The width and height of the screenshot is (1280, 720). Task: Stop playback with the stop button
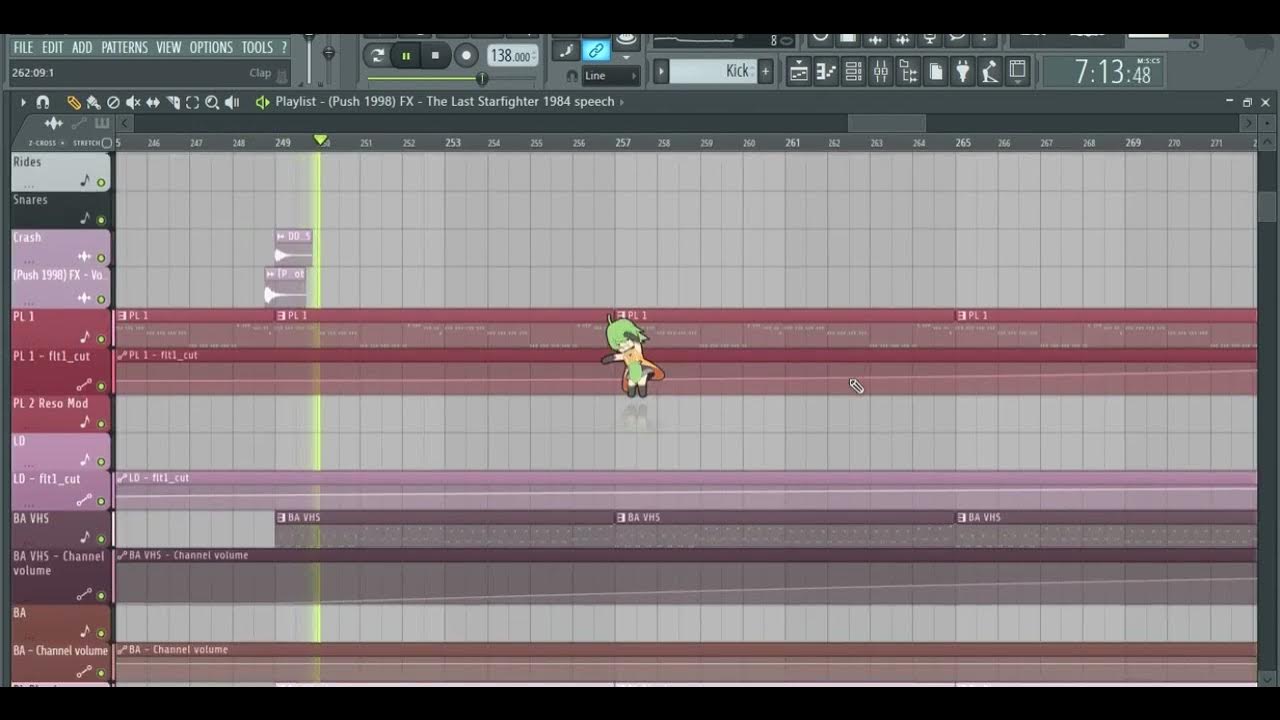(435, 56)
